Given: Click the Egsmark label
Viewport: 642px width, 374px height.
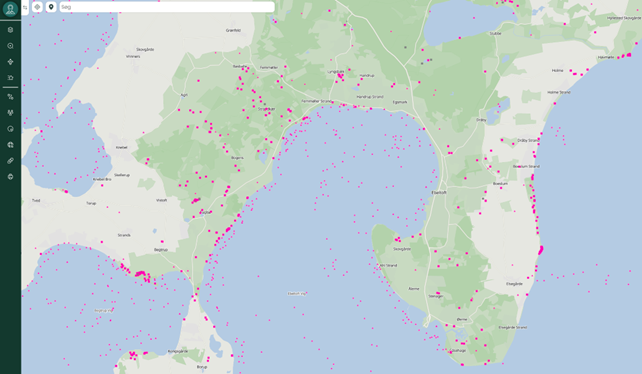Looking at the screenshot, I should pos(400,102).
